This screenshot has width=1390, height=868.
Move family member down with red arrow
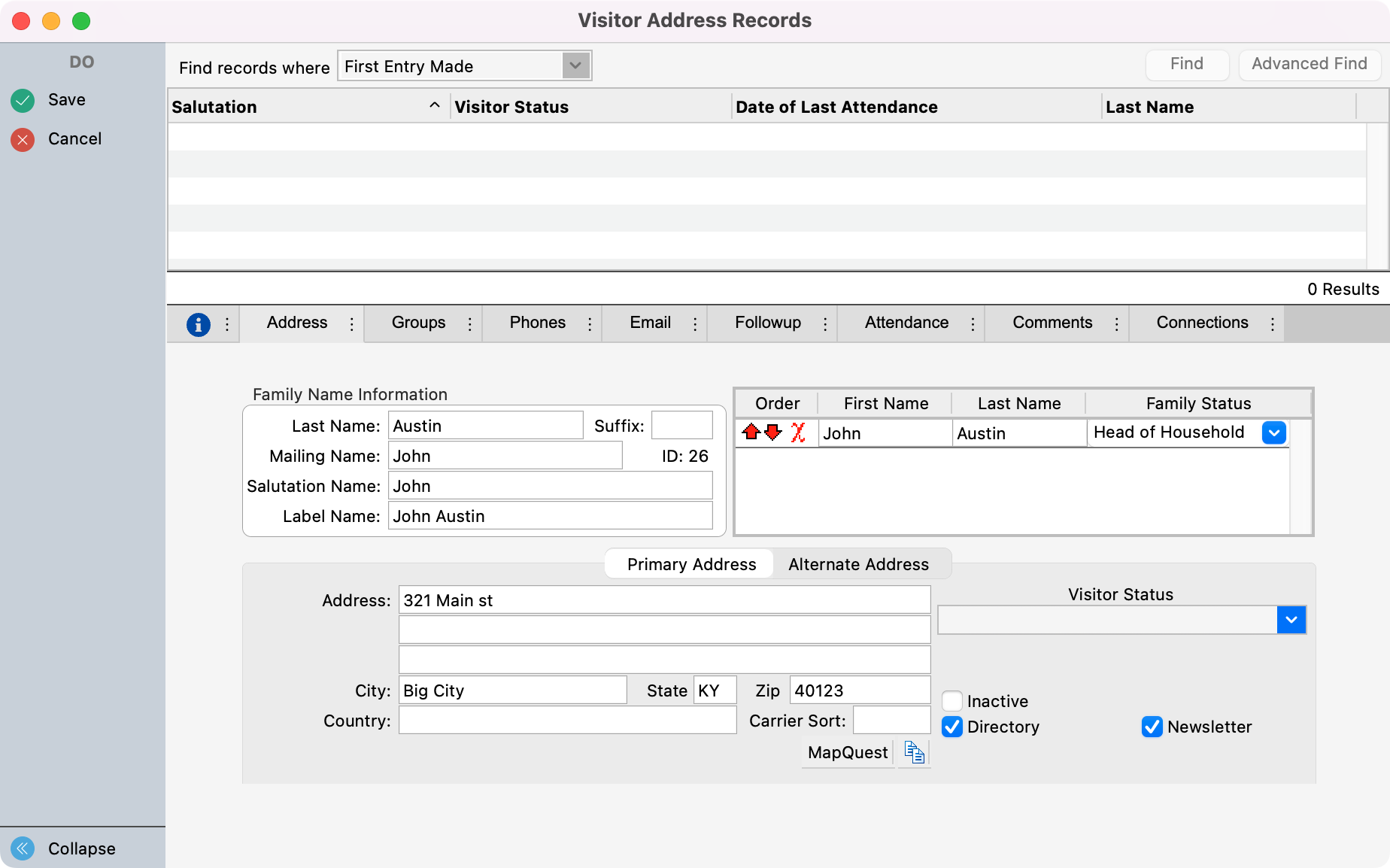pyautogui.click(x=772, y=432)
